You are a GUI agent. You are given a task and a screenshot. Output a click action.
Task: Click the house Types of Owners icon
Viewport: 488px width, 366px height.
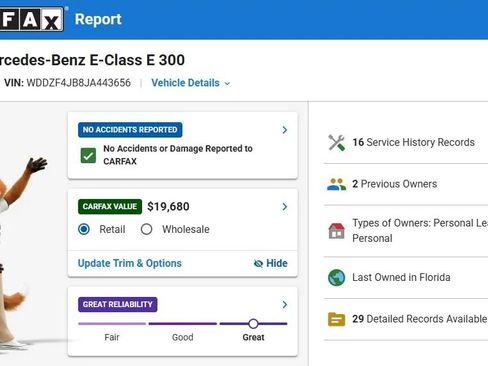click(x=336, y=231)
